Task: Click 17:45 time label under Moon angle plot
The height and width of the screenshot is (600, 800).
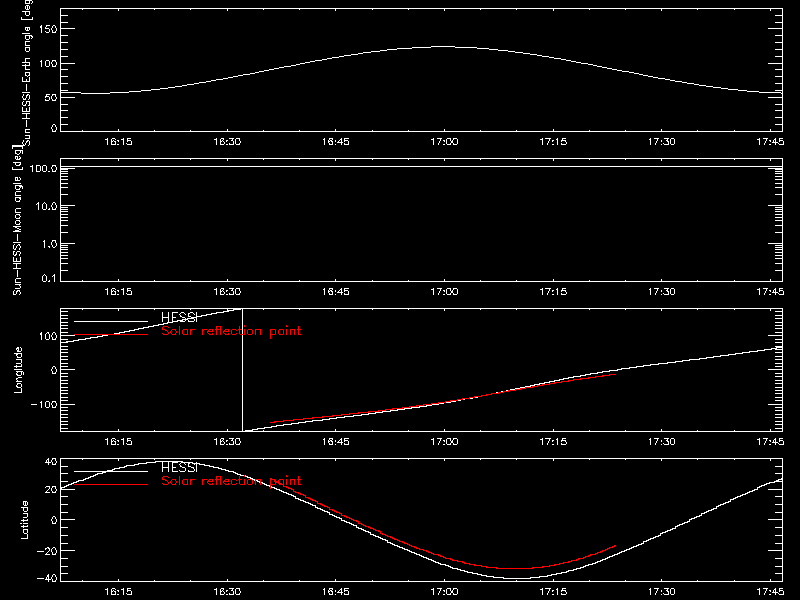Action: [770, 291]
